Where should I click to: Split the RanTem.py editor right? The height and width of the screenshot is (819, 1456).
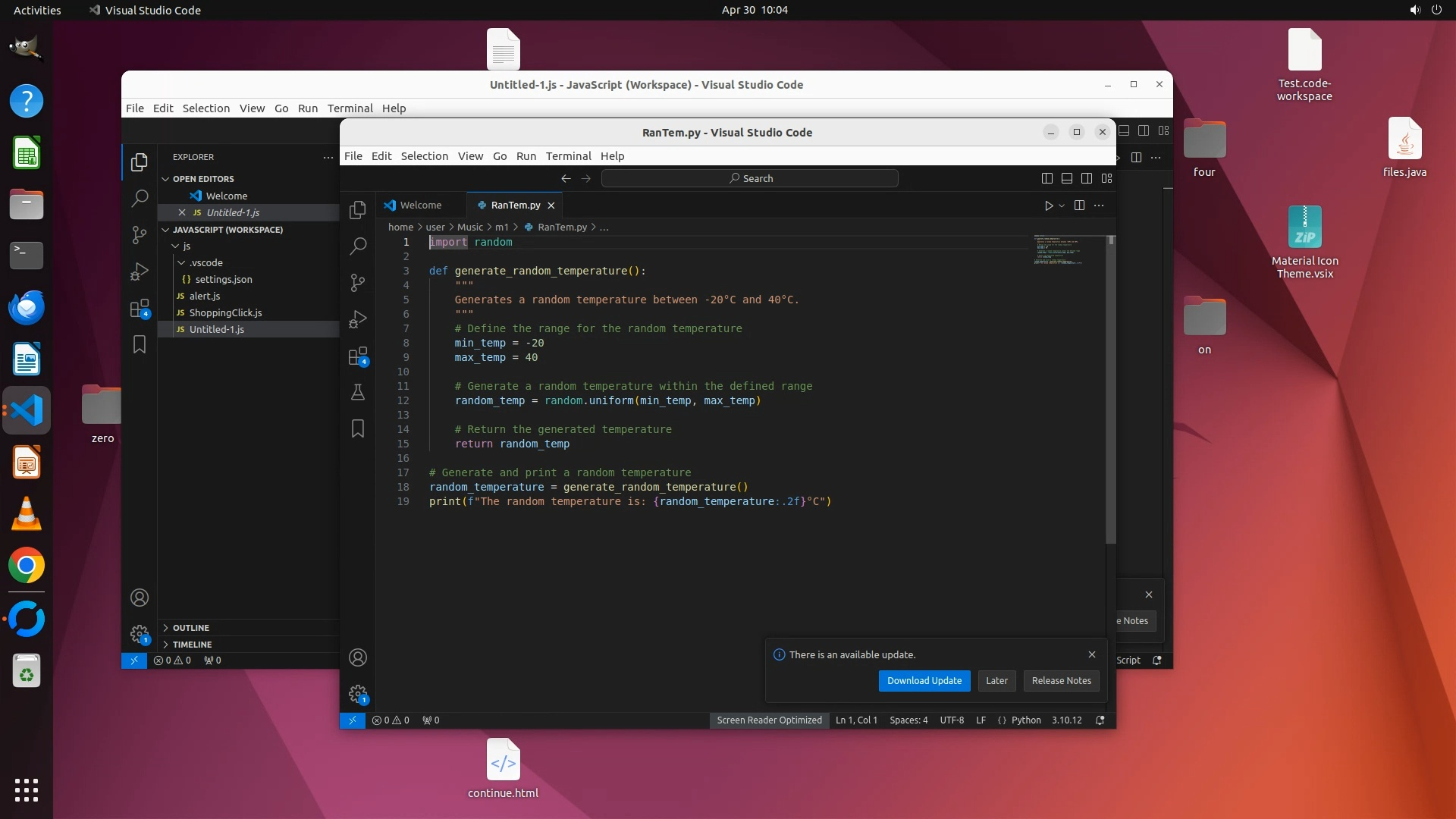(x=1079, y=206)
